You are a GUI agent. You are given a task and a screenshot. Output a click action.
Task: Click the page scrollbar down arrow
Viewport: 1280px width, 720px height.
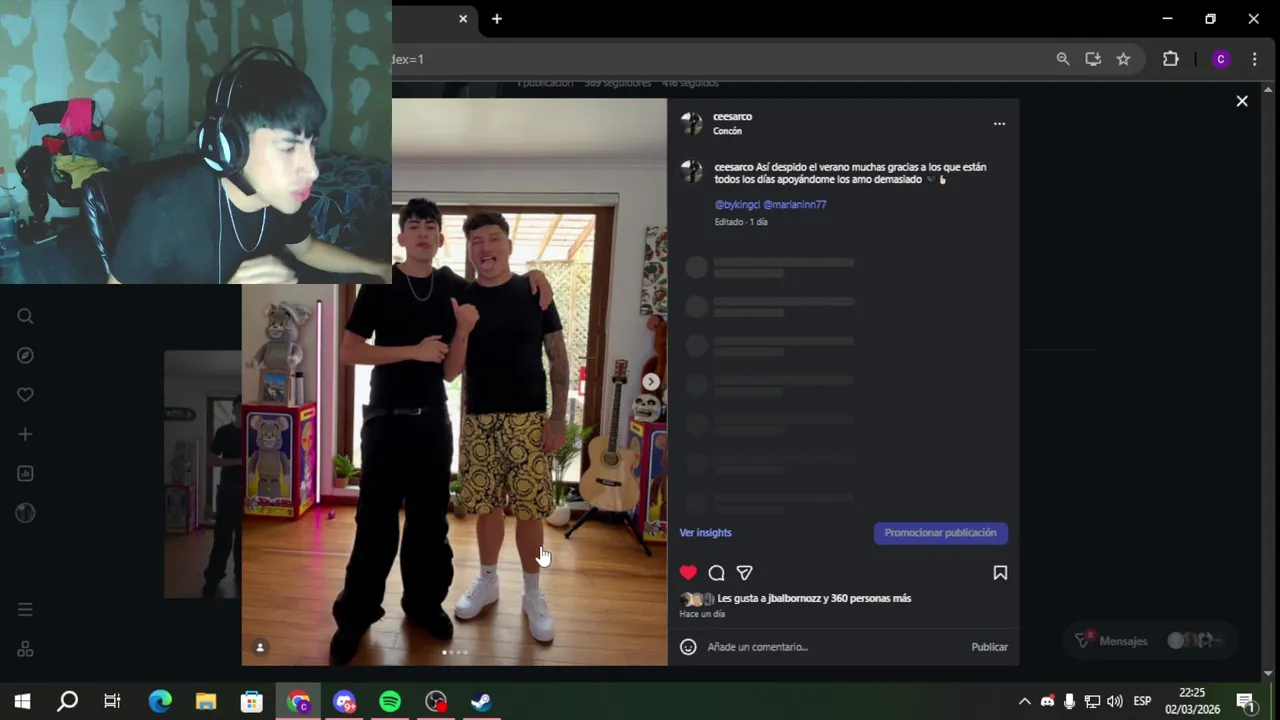pos(1269,673)
